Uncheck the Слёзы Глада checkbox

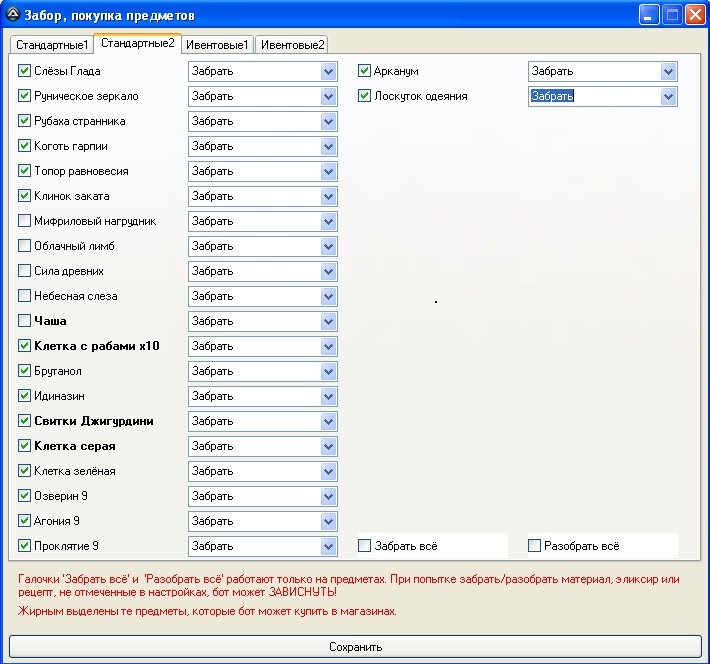click(x=25, y=71)
